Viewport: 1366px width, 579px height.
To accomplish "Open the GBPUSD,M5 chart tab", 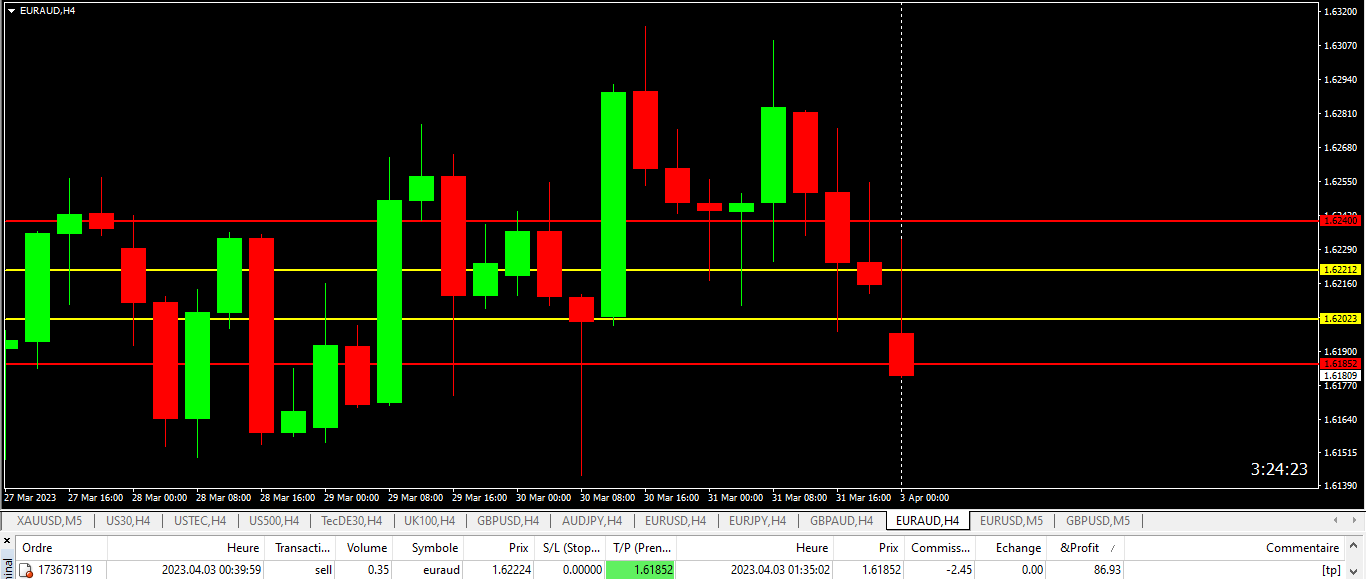I will [x=1097, y=521].
